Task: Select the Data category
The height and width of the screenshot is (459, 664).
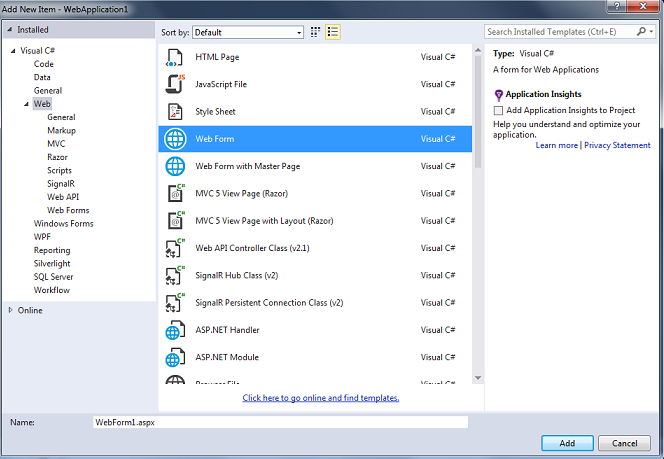Action: click(42, 77)
